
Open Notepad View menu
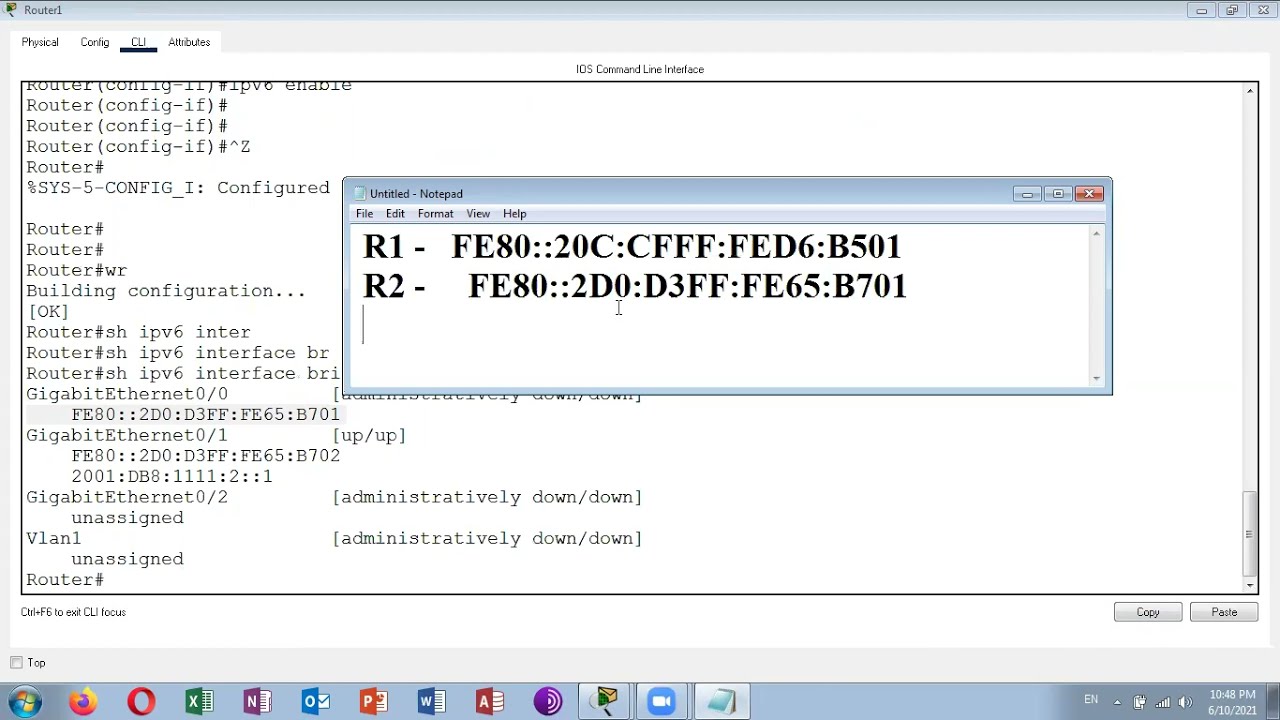(478, 213)
